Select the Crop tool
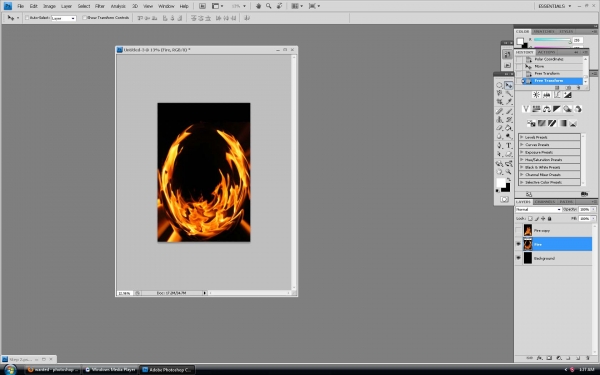This screenshot has height=375, width=600. coord(499,102)
